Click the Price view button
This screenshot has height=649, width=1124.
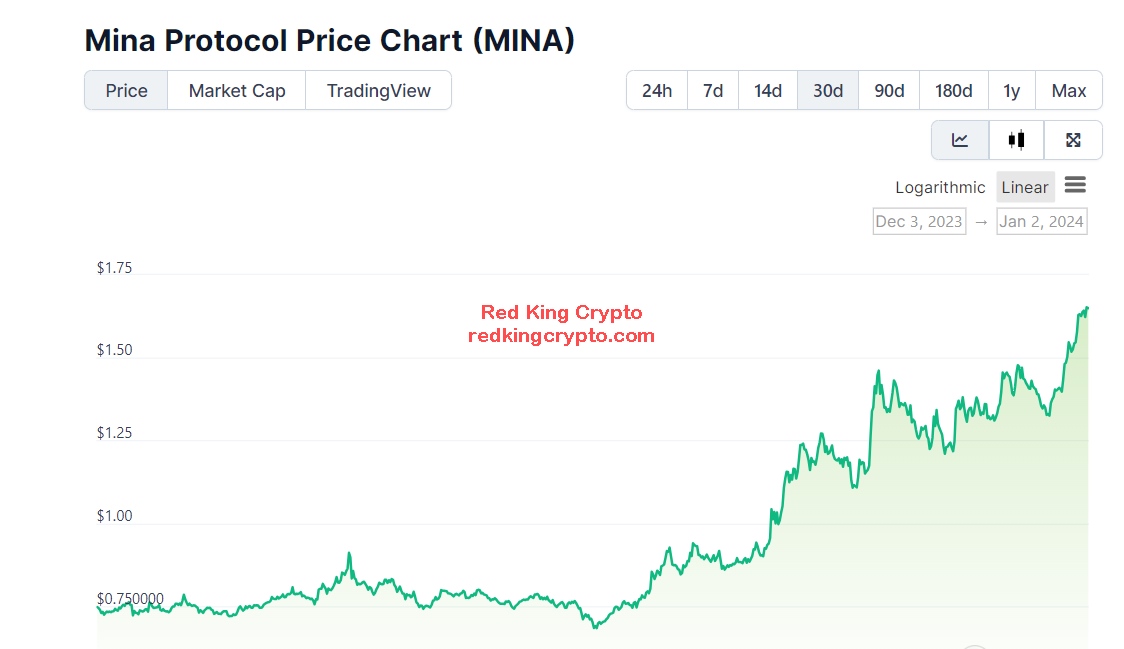pos(125,90)
